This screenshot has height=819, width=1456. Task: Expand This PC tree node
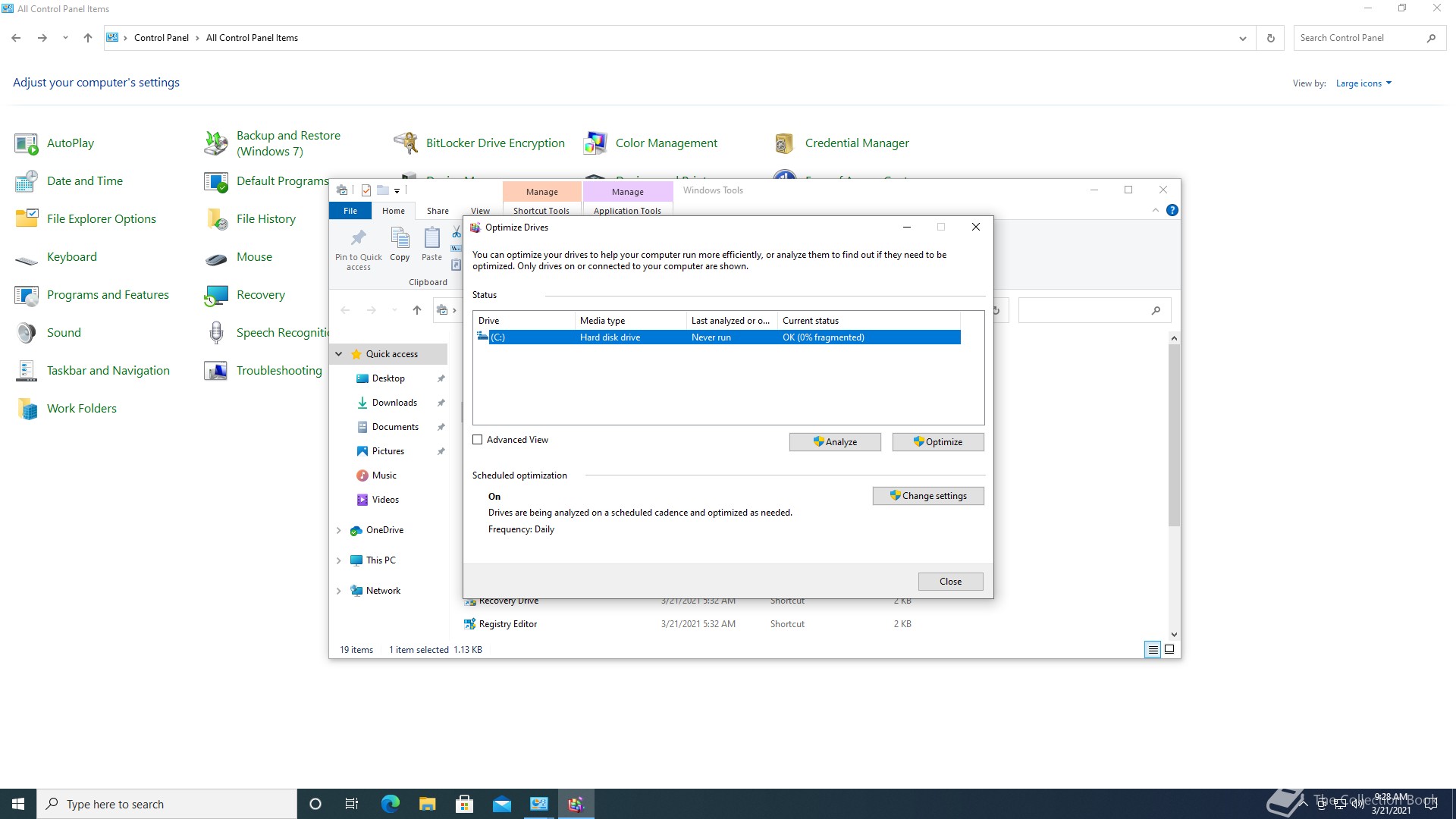tap(339, 560)
